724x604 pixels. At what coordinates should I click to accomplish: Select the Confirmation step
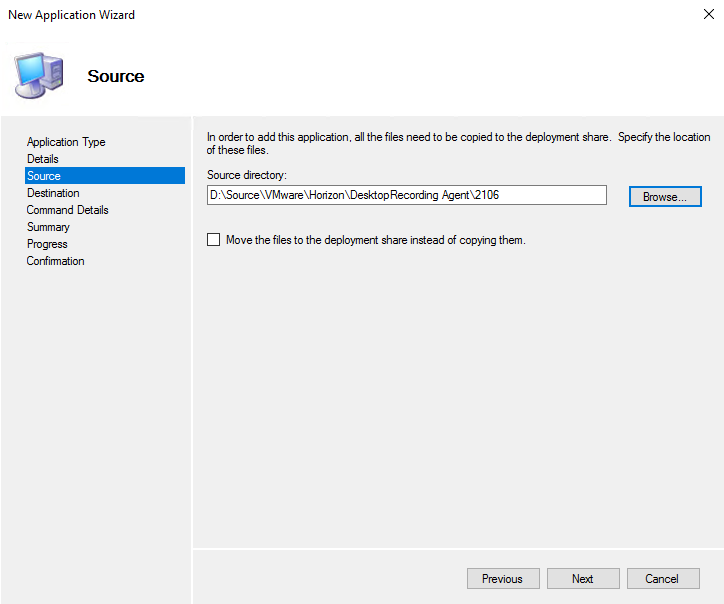(x=56, y=261)
